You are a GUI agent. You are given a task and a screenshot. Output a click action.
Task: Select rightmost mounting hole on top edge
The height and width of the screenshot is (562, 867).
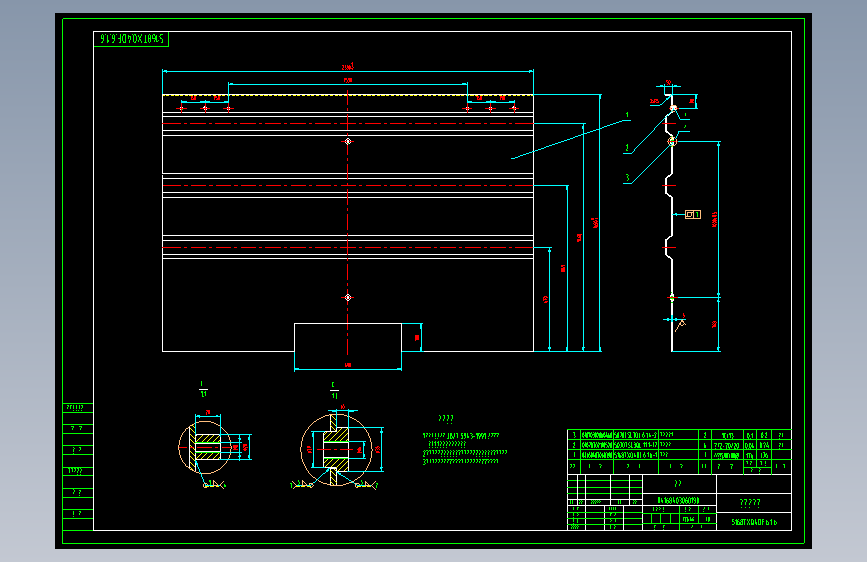click(514, 108)
